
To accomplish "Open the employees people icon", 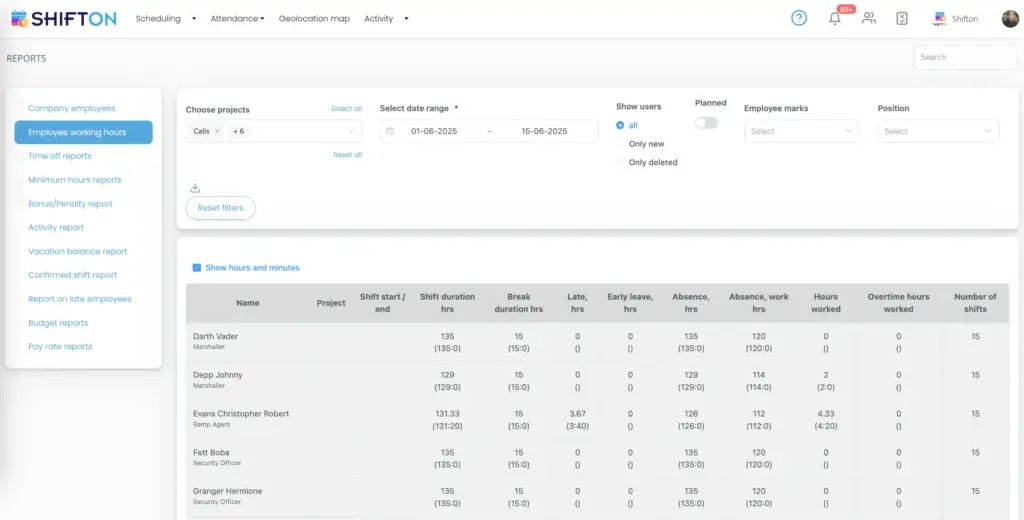I will (868, 18).
